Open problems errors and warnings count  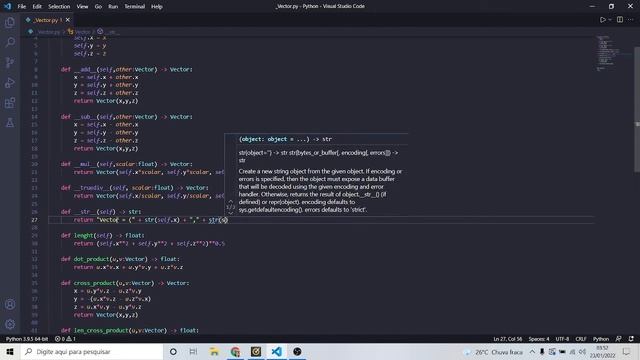[65, 339]
